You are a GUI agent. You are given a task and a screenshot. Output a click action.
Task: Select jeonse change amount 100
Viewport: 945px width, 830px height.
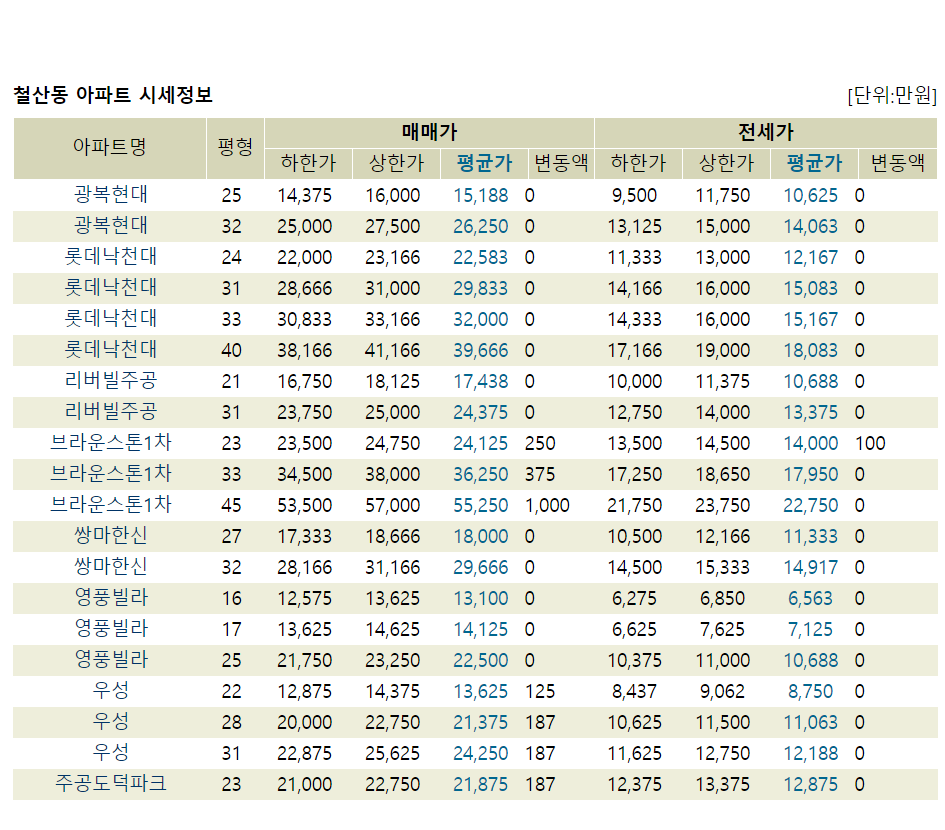point(870,444)
